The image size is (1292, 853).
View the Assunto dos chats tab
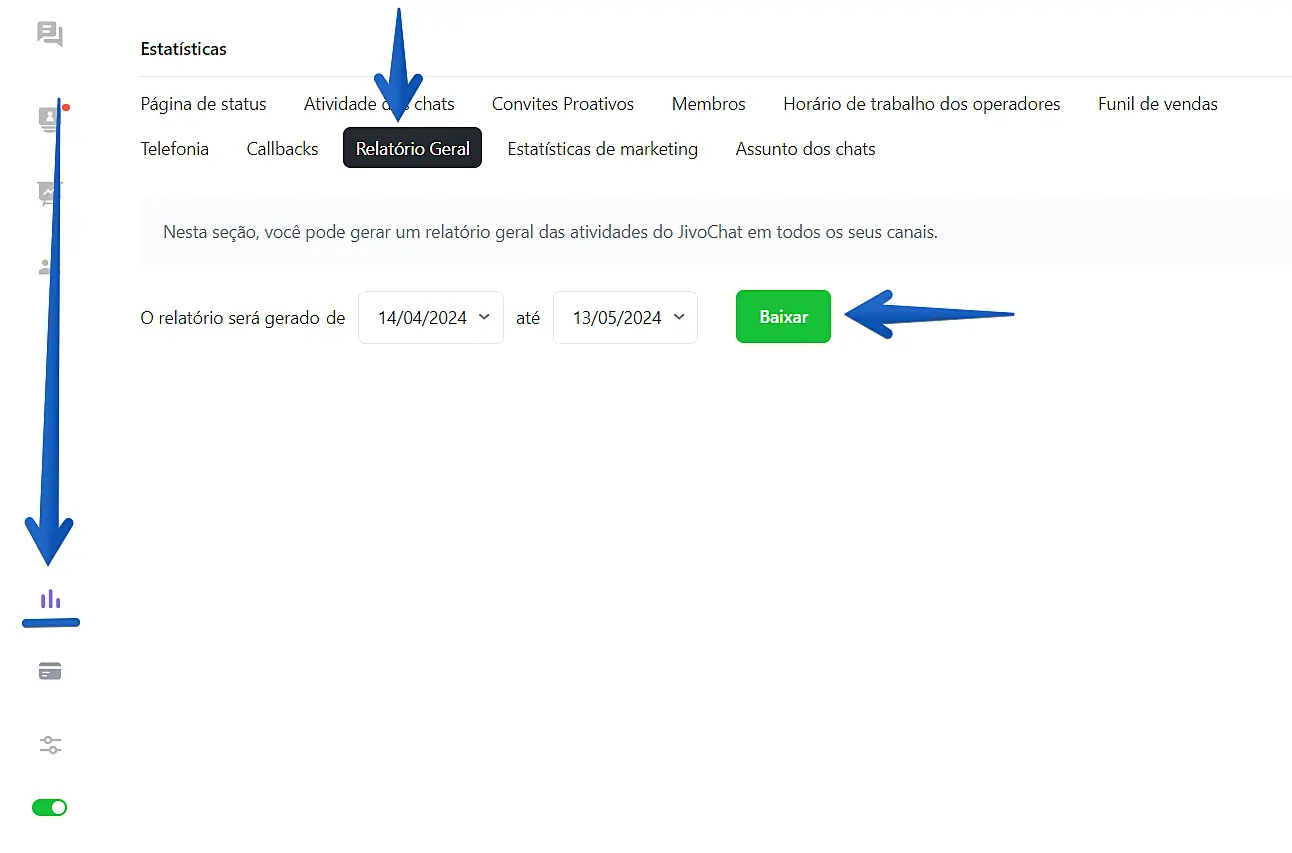click(x=805, y=149)
